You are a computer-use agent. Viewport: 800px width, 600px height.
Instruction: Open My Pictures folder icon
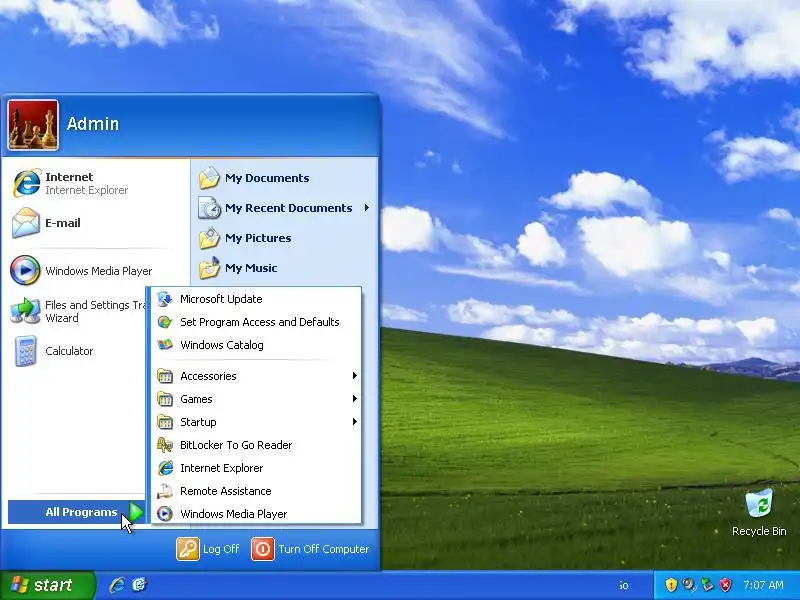point(209,238)
